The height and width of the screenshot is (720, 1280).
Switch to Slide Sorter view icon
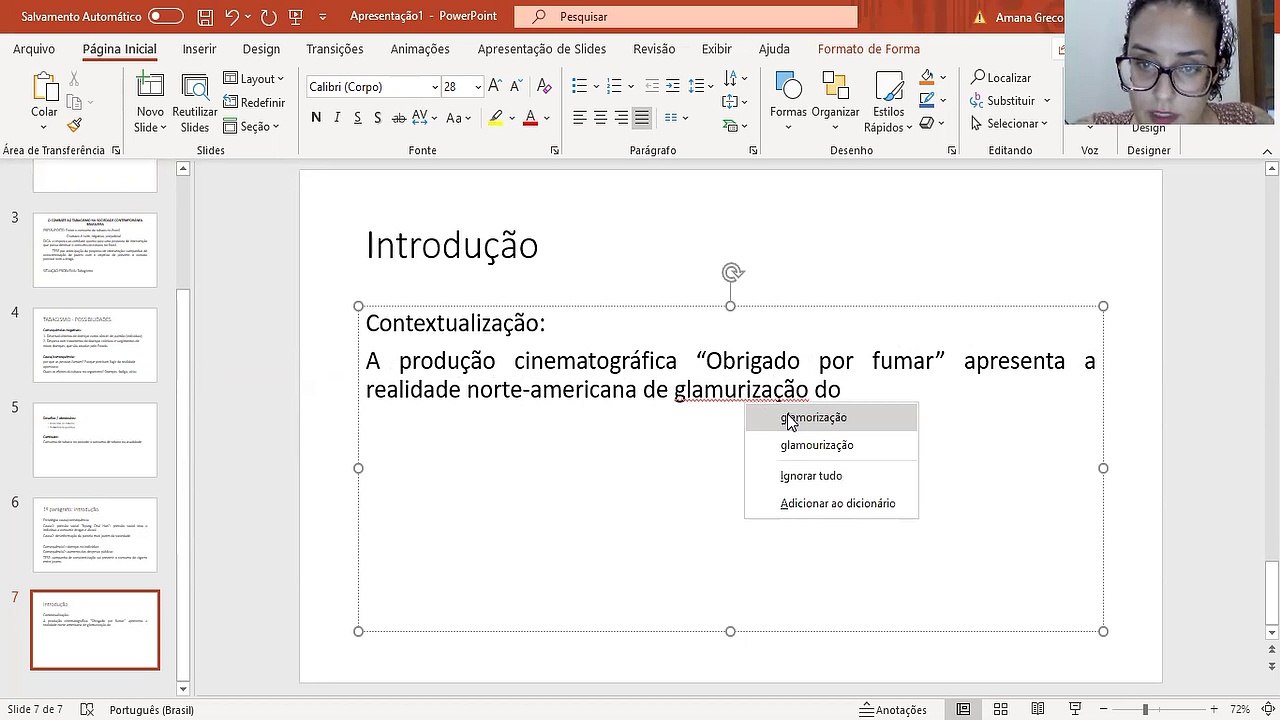(1000, 709)
